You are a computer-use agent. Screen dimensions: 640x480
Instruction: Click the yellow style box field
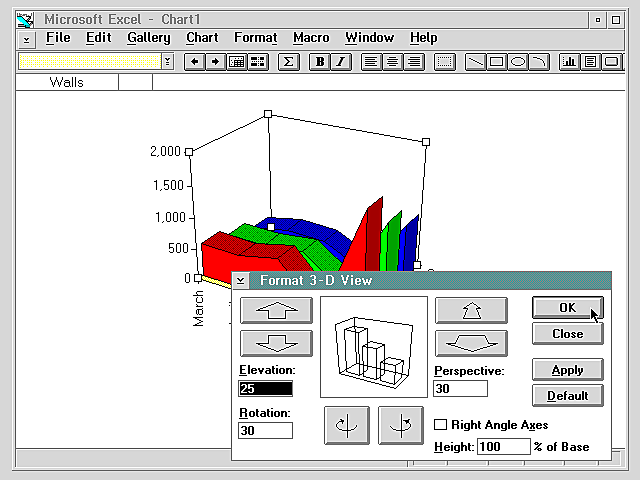click(90, 62)
